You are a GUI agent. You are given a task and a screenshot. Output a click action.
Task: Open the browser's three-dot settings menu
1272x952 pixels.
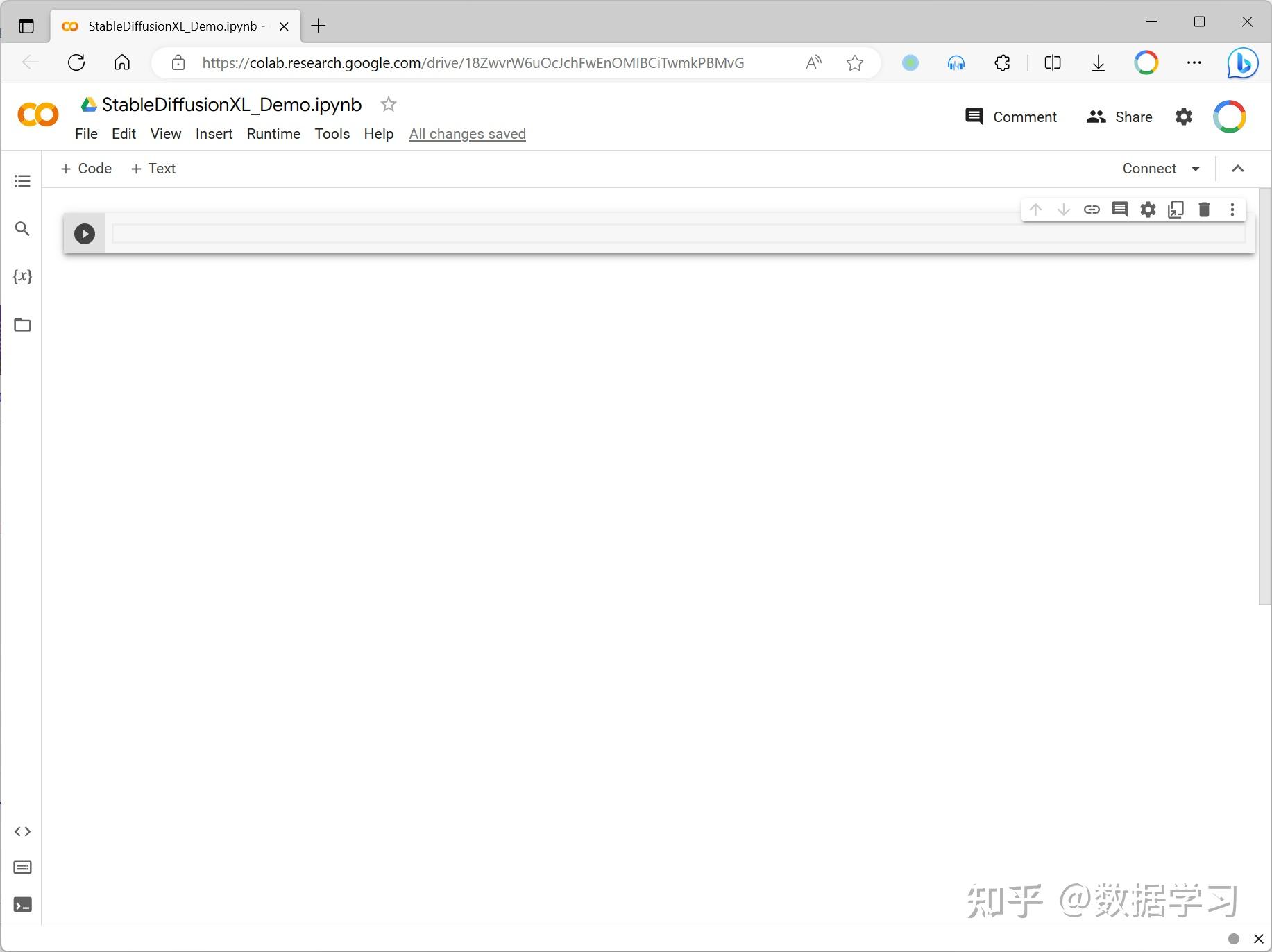[x=1194, y=62]
